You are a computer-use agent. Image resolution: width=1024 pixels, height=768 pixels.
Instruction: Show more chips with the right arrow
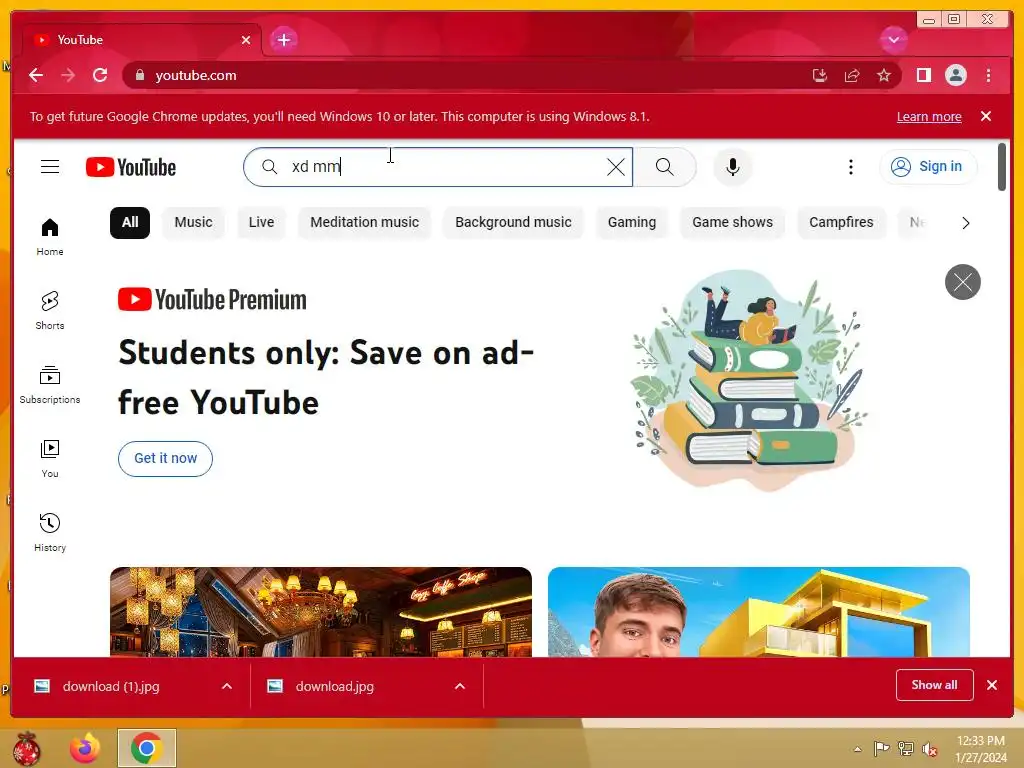click(965, 223)
